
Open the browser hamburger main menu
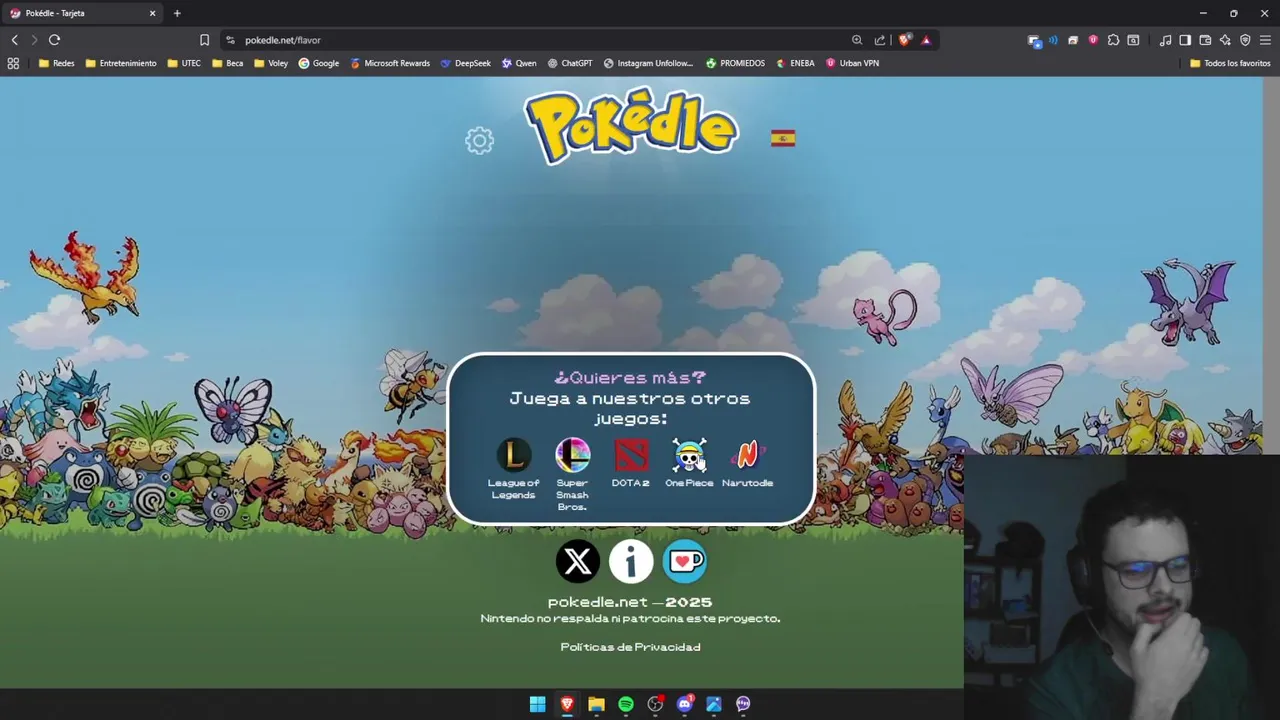(1265, 40)
